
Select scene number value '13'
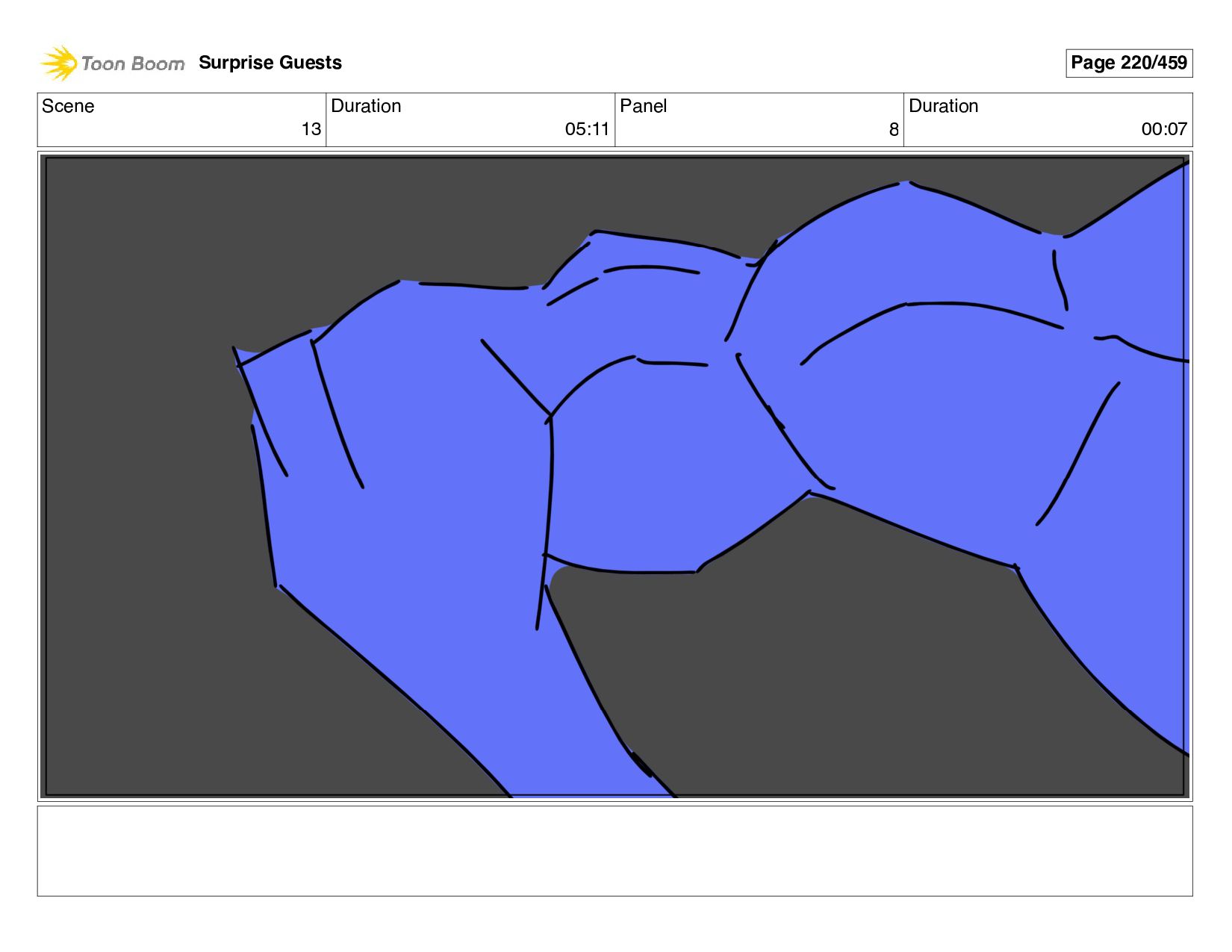coord(311,129)
